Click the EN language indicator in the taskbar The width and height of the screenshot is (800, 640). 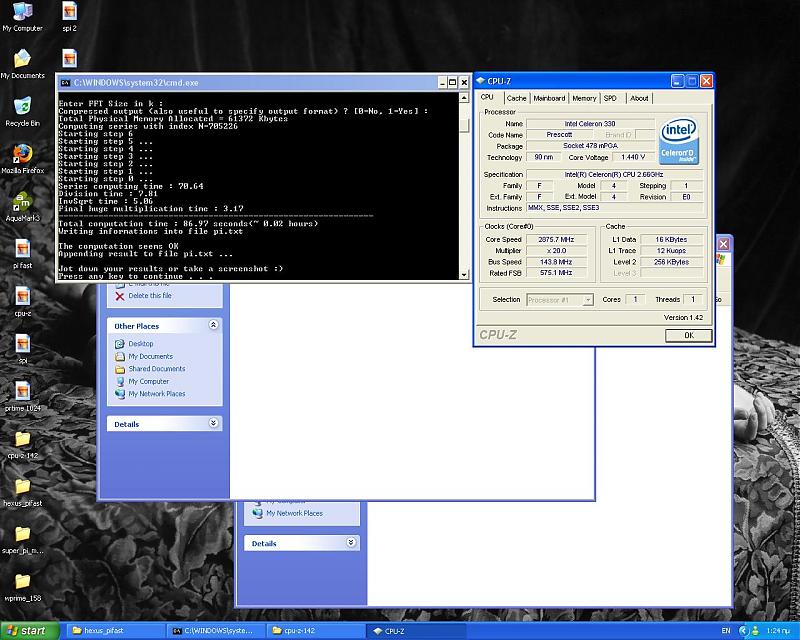click(x=726, y=631)
